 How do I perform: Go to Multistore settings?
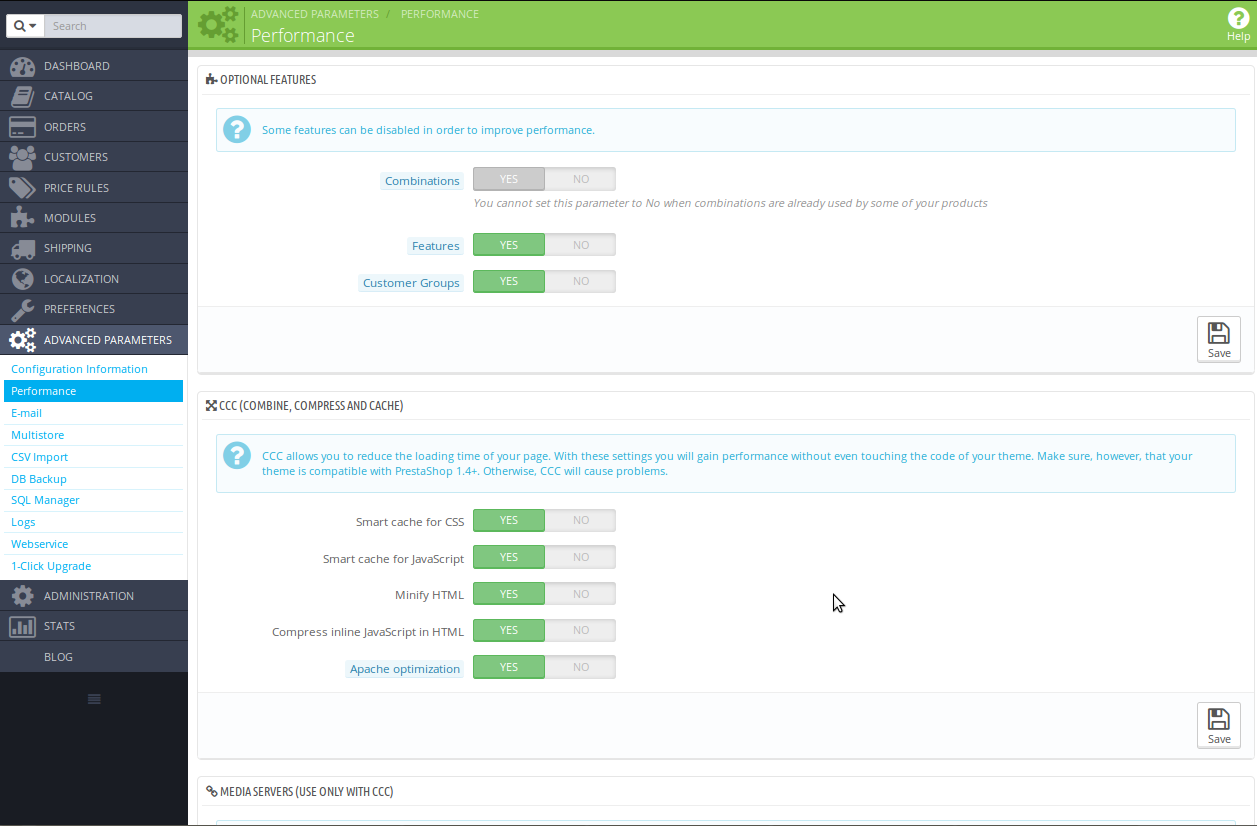click(93, 435)
